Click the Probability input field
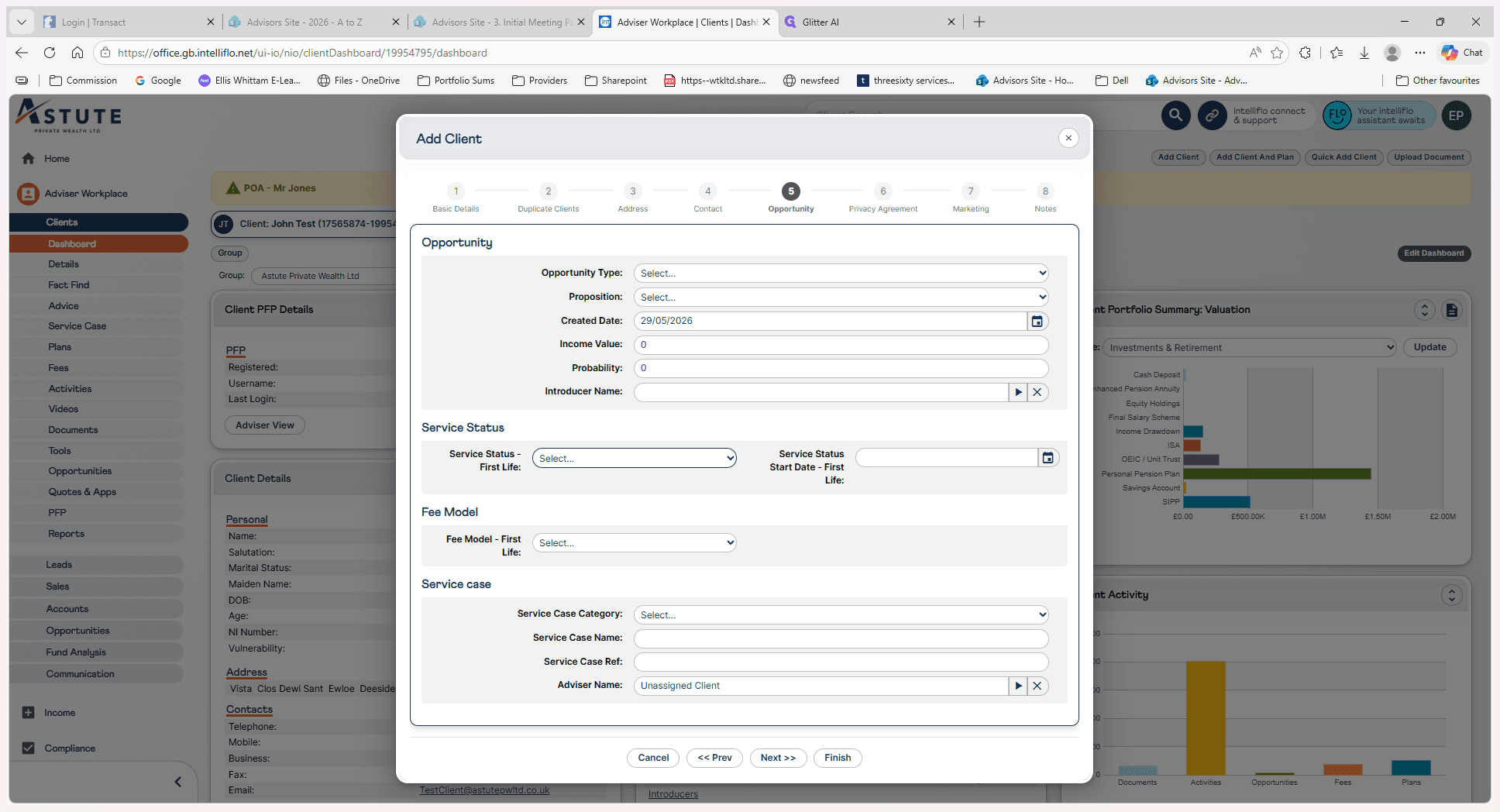Viewport: 1500px width, 812px height. click(x=841, y=369)
